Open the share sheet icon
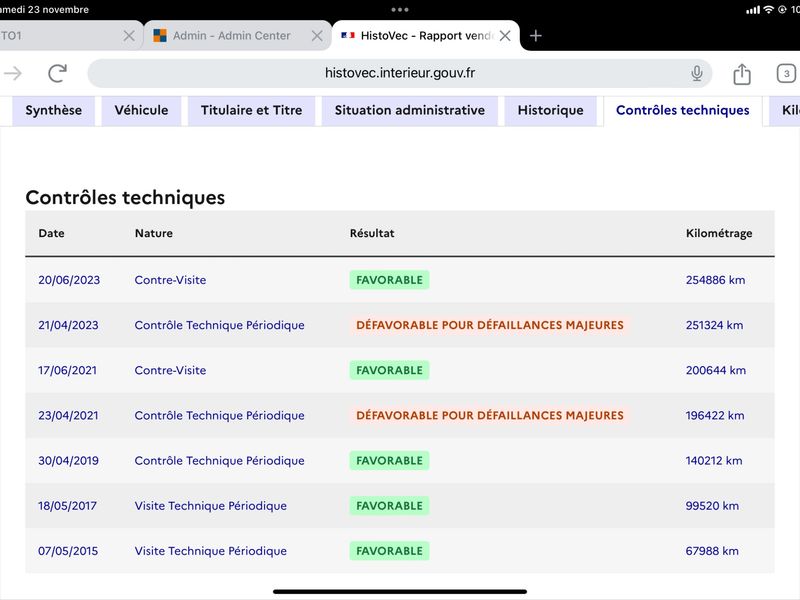Screen dimensions: 800x600 (x=742, y=74)
